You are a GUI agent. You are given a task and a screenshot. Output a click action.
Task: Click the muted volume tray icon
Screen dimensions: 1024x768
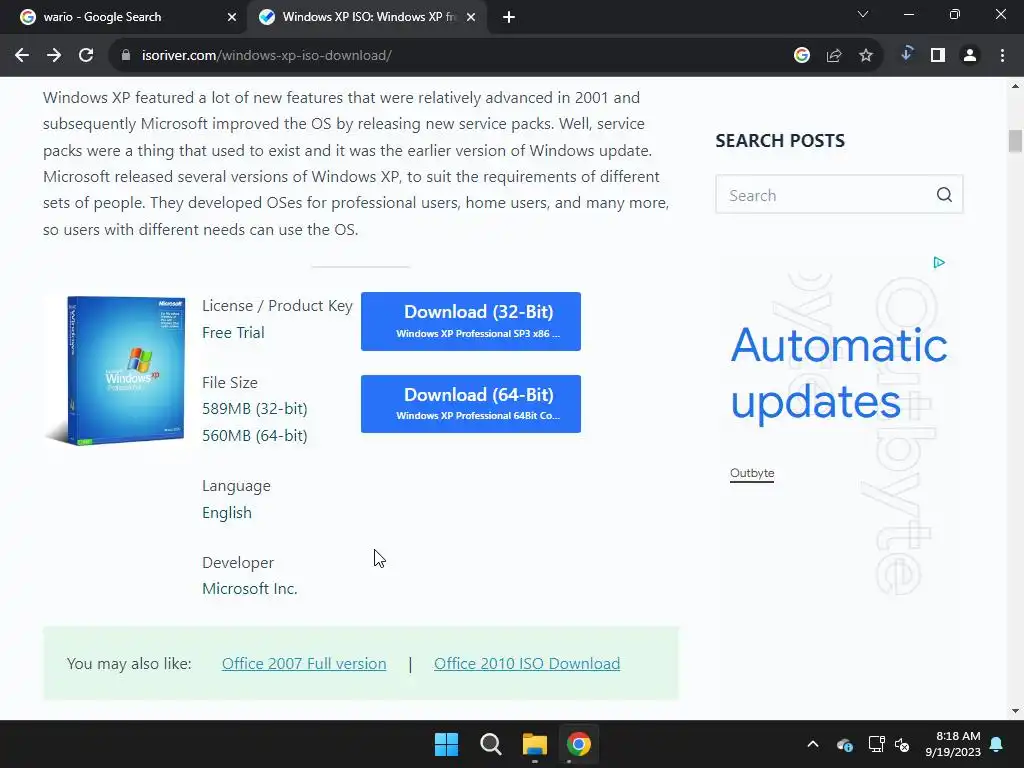click(x=902, y=744)
